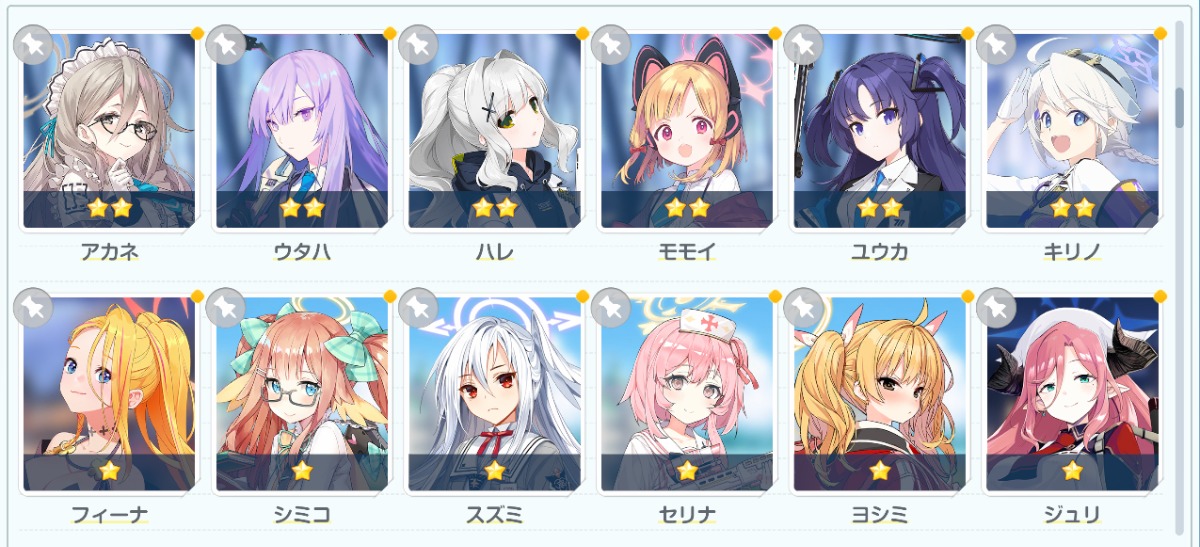Viewport: 1200px width, 547px height.
Task: Toggle the pin icon on アカネ's card
Action: tap(33, 45)
